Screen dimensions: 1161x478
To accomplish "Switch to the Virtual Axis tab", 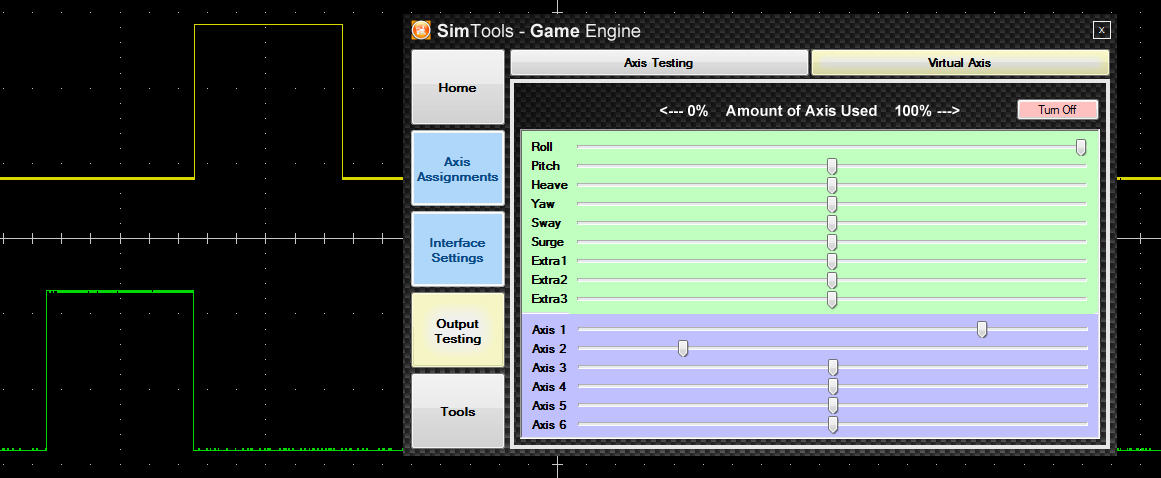I will click(960, 63).
